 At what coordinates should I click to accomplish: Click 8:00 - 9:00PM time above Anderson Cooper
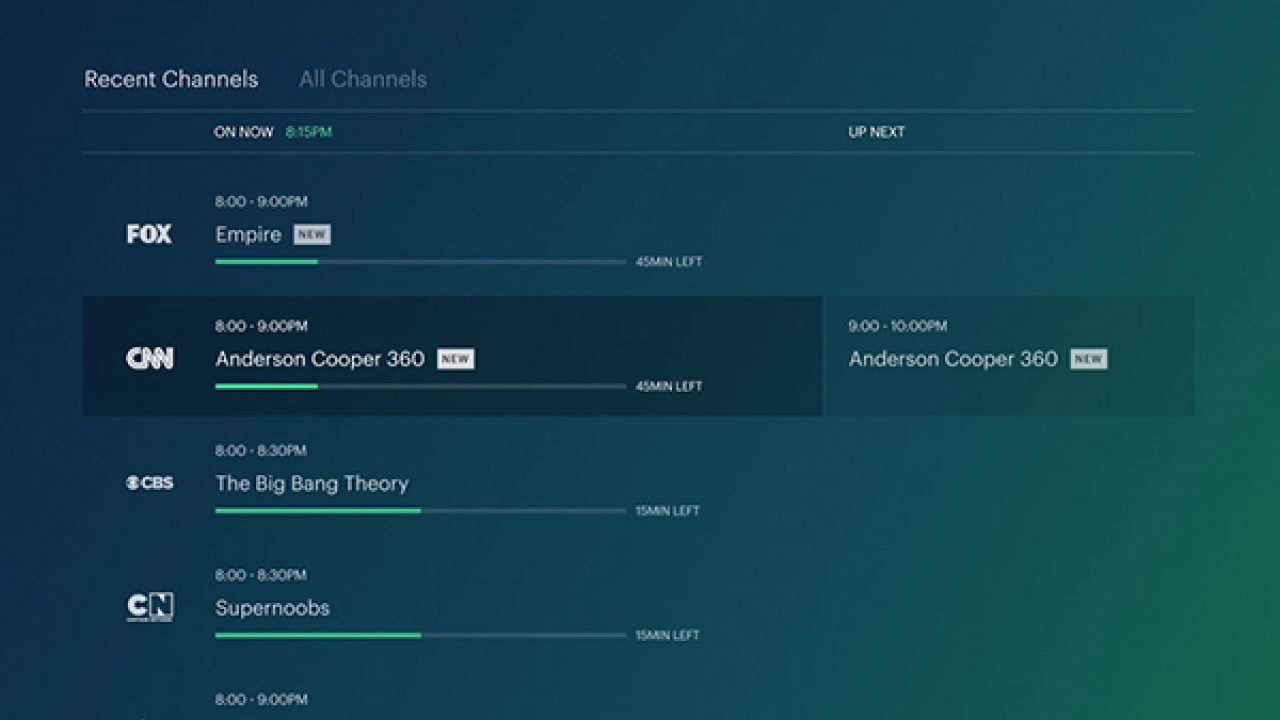pos(261,326)
